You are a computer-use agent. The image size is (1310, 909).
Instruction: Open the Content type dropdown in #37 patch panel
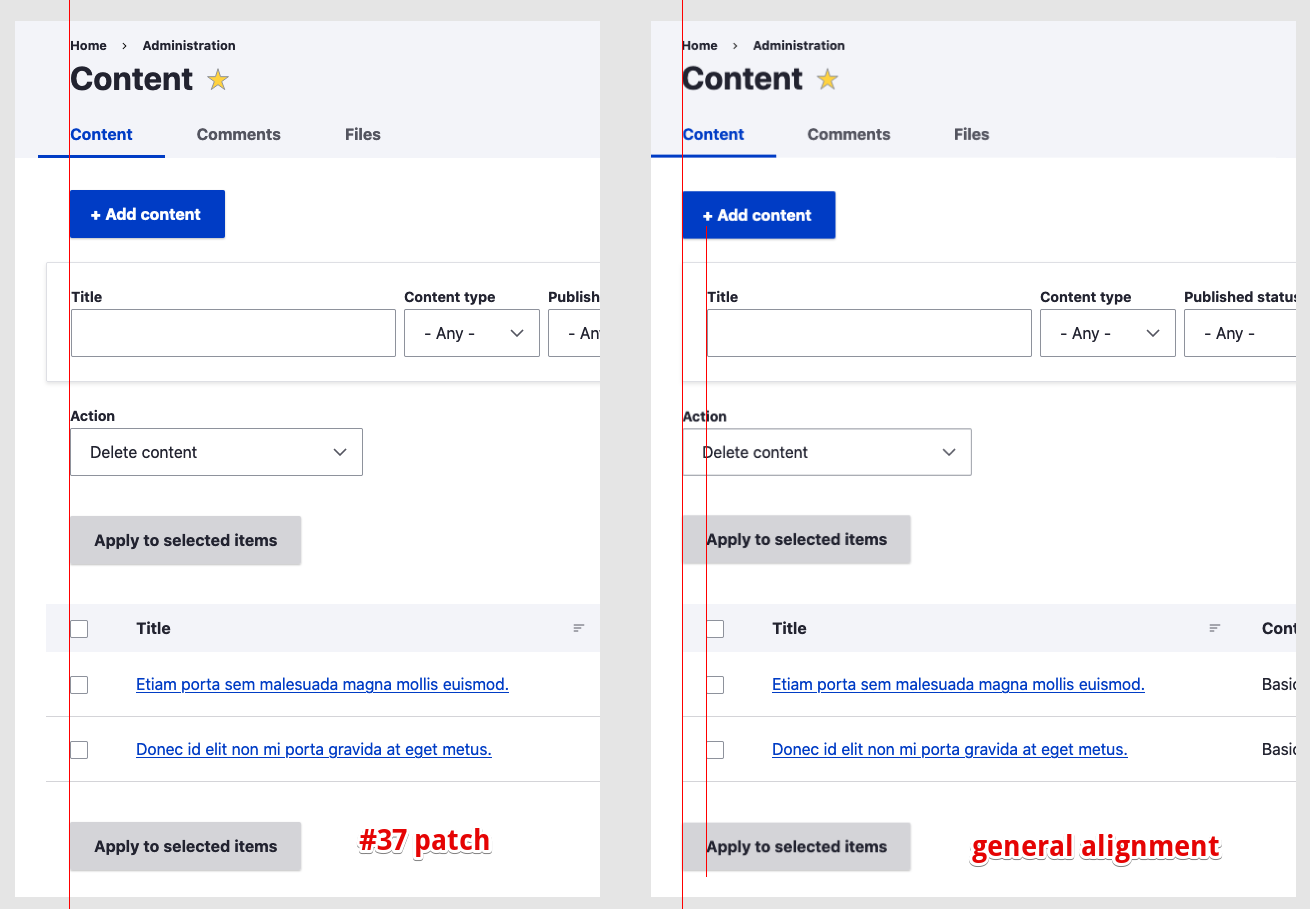pos(471,333)
